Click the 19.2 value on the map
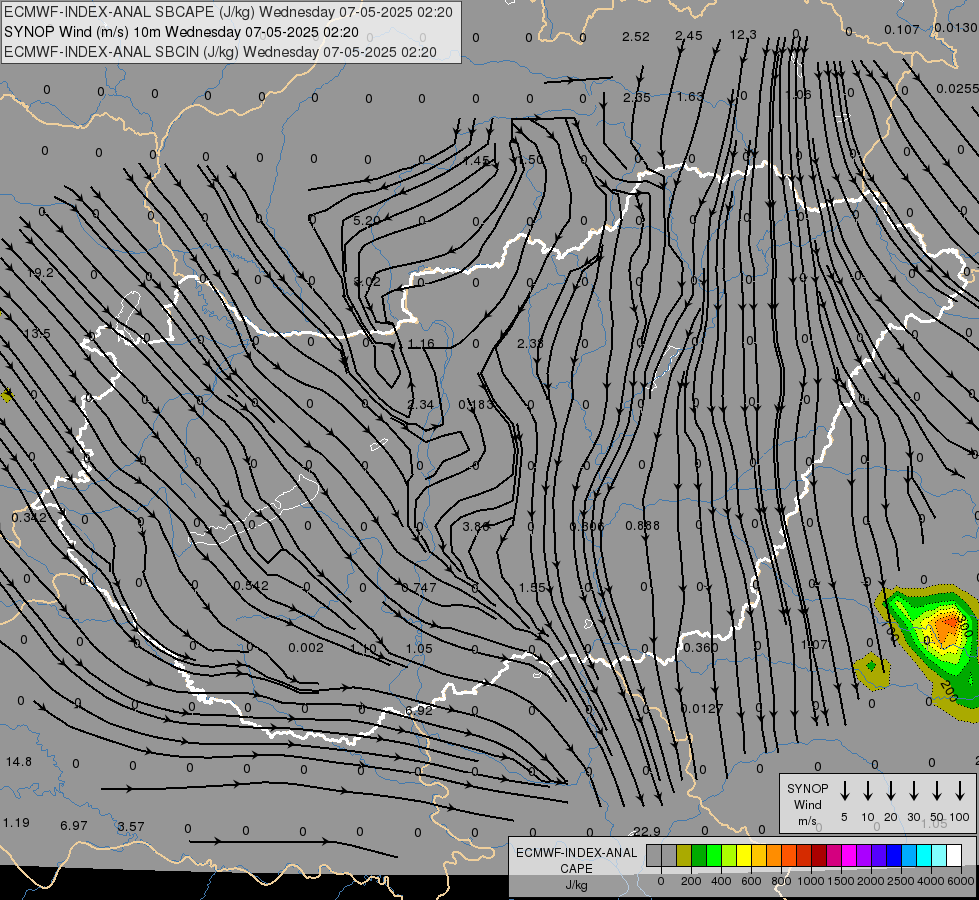Viewport: 979px width, 900px height. tap(41, 273)
